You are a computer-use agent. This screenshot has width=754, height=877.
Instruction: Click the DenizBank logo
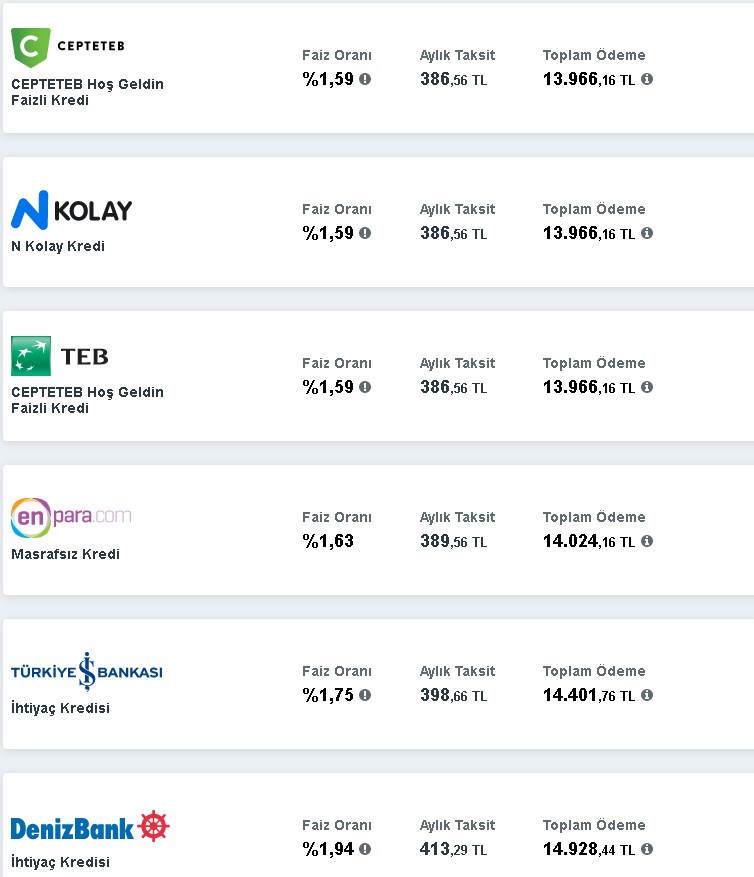[x=90, y=827]
